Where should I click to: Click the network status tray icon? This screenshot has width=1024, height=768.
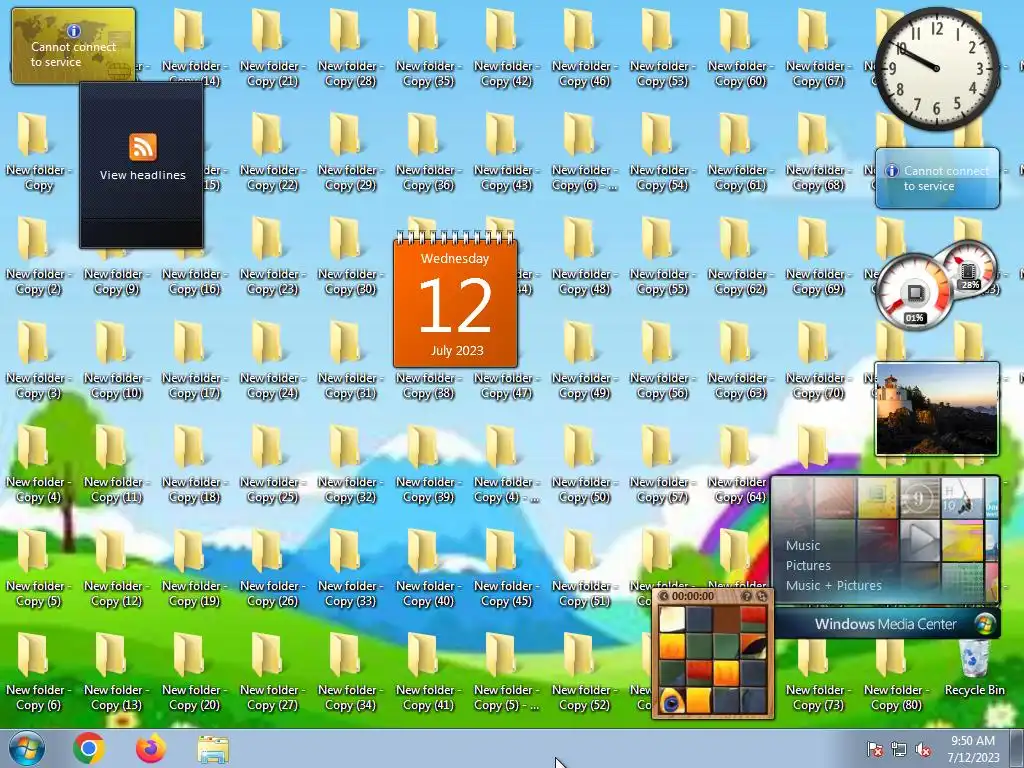tap(899, 749)
